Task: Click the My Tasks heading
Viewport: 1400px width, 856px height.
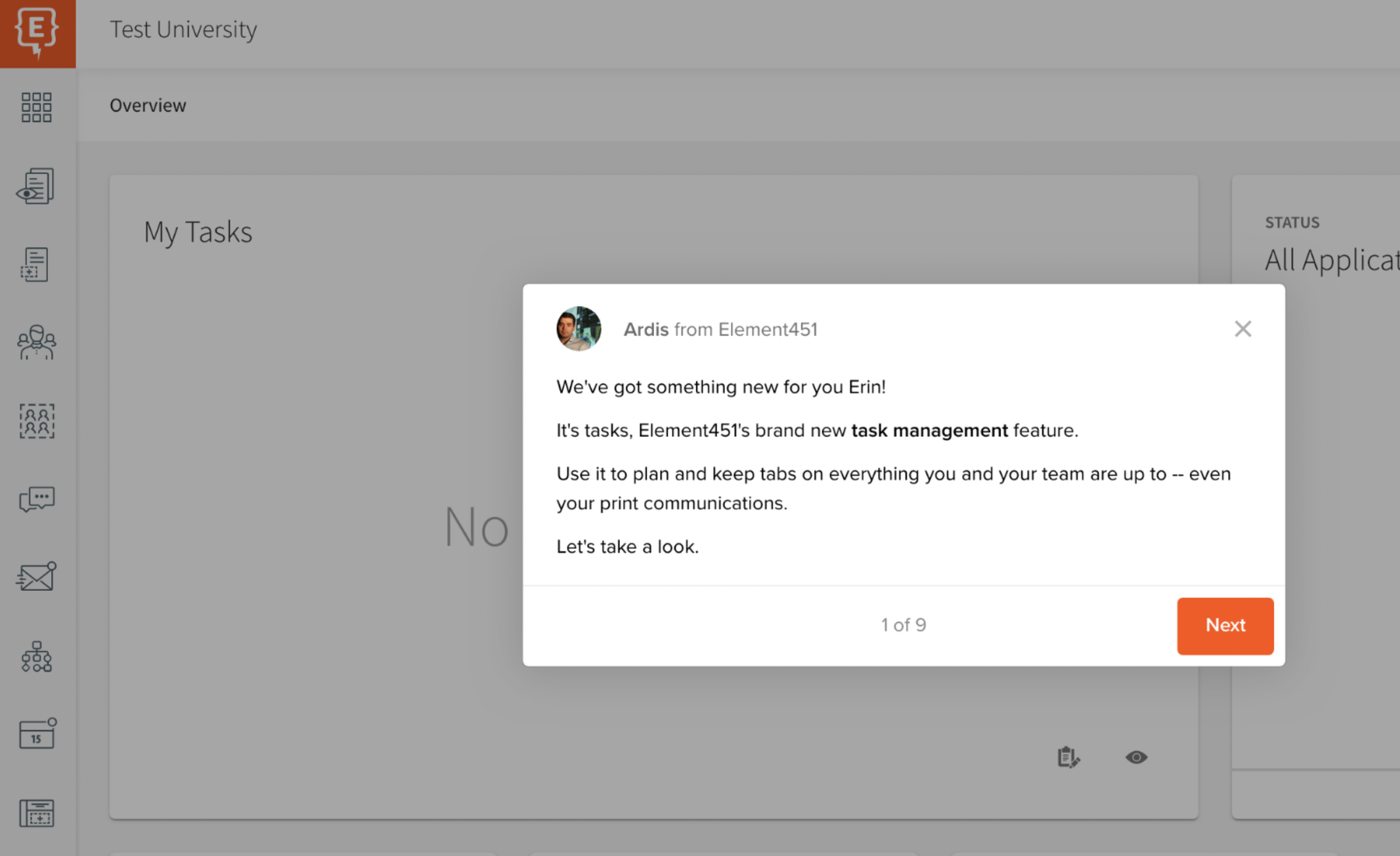Action: pos(198,232)
